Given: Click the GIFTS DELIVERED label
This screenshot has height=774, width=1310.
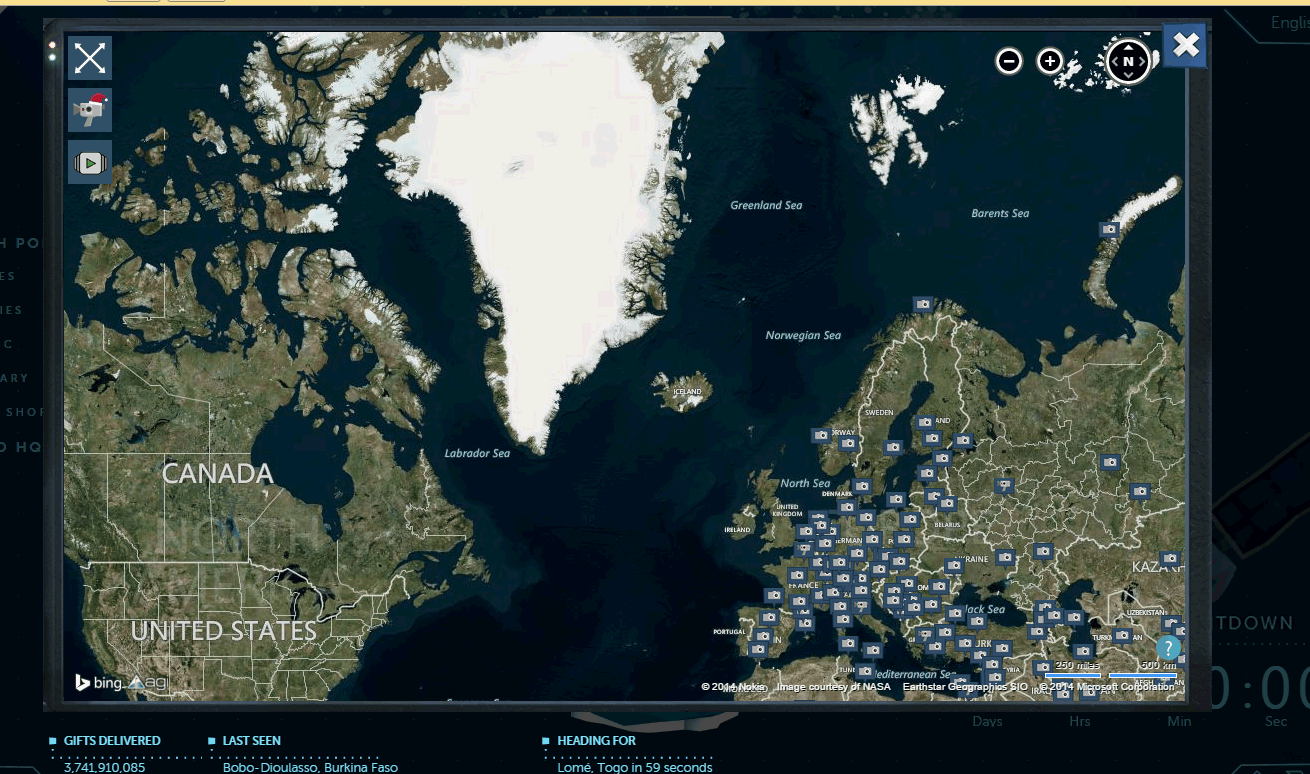Looking at the screenshot, I should (x=112, y=741).
